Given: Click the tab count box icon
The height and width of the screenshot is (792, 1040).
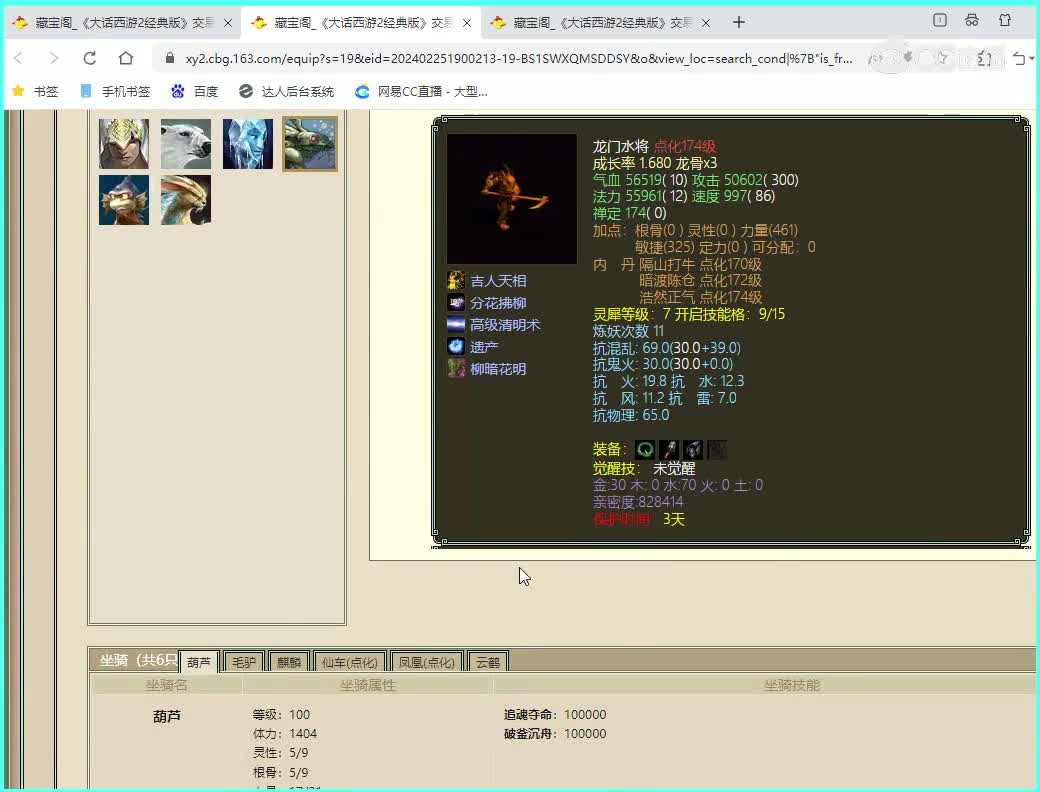Looking at the screenshot, I should [940, 21].
